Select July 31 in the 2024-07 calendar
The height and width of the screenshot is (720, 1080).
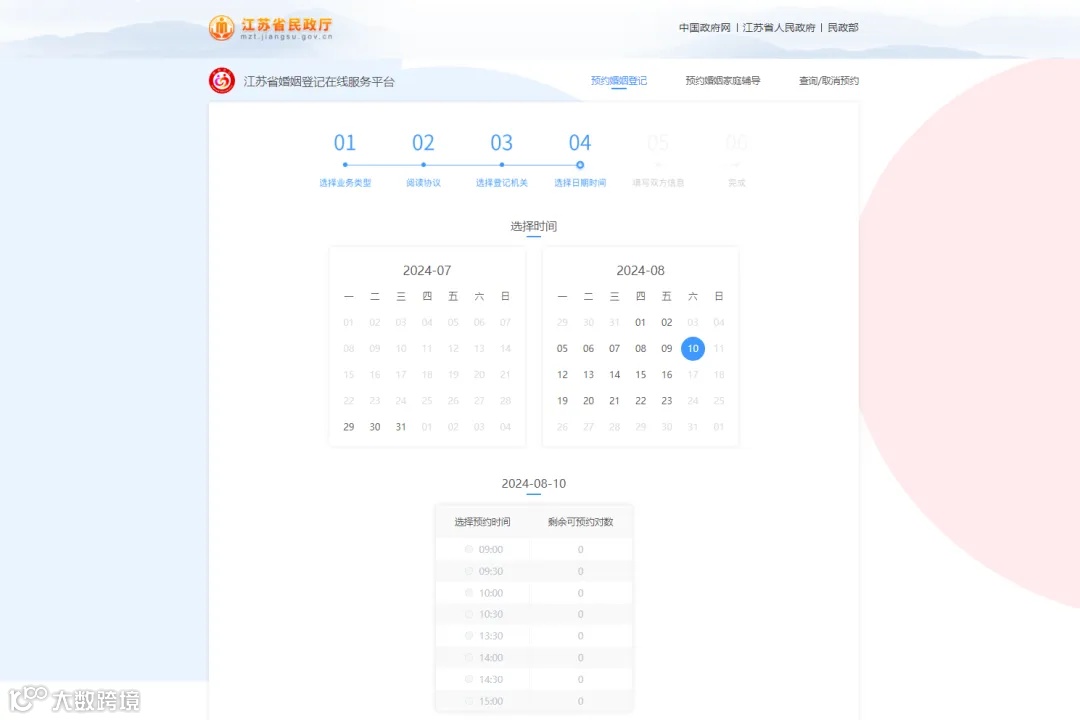pyautogui.click(x=401, y=427)
